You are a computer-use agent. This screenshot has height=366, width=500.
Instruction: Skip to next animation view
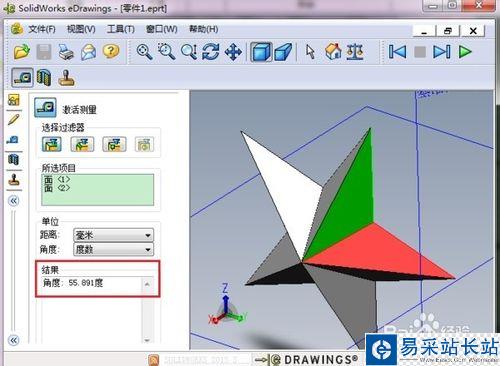coord(442,52)
